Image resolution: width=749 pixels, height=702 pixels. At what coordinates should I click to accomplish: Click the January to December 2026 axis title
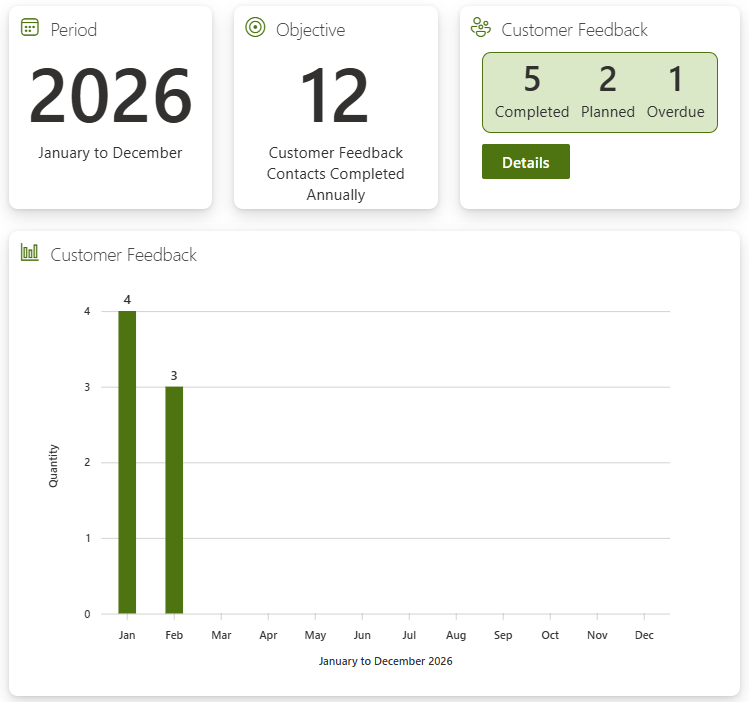pyautogui.click(x=385, y=661)
